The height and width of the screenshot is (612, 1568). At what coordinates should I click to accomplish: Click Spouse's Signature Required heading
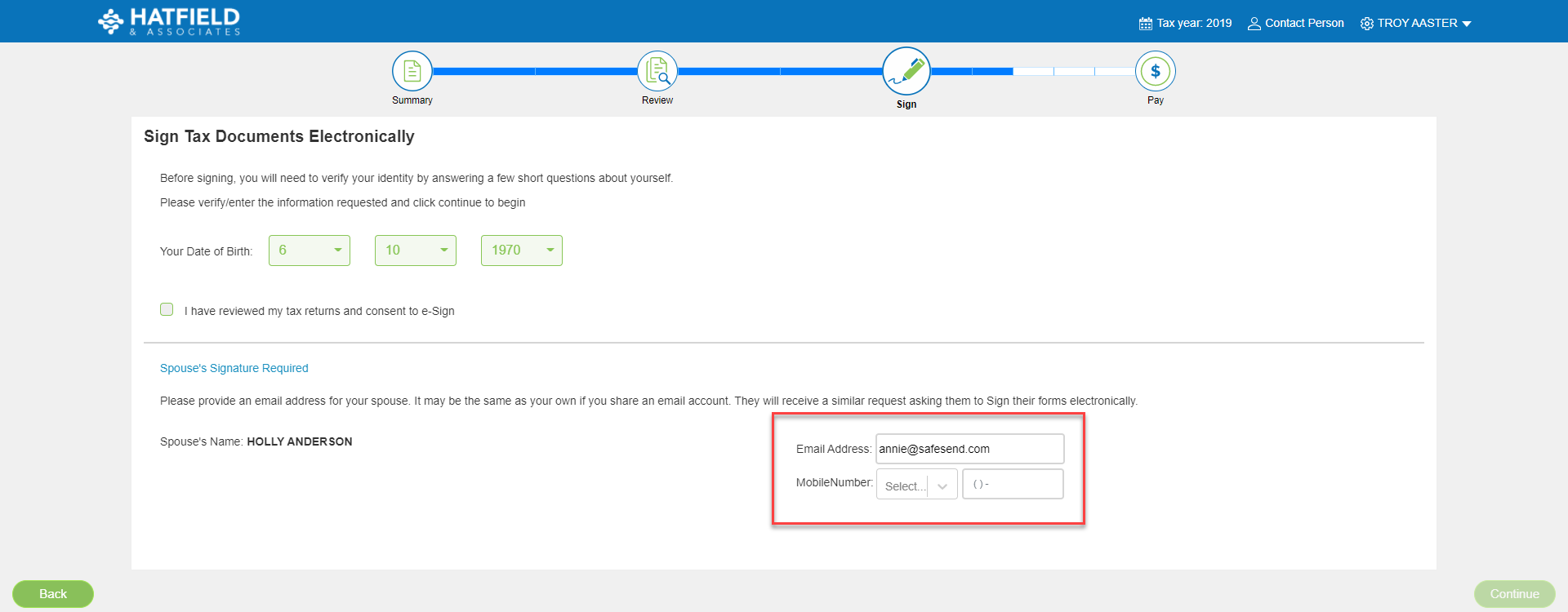(x=234, y=368)
